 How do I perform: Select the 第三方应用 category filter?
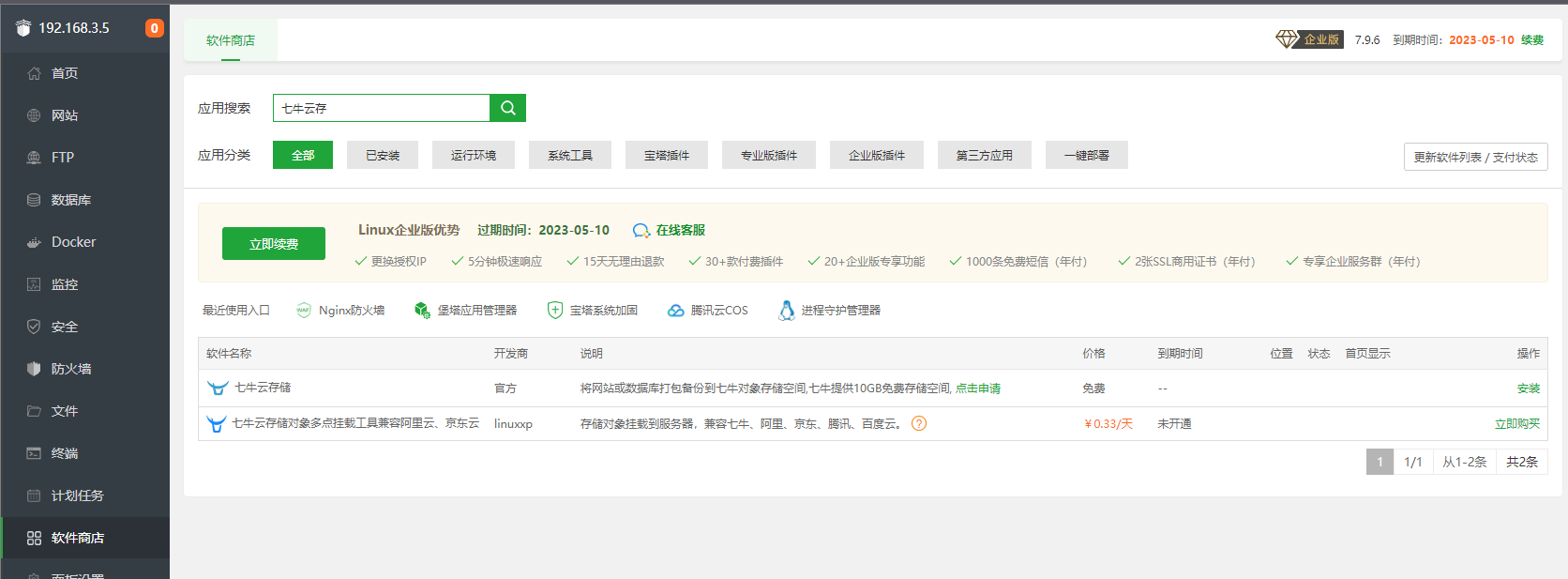pos(985,155)
